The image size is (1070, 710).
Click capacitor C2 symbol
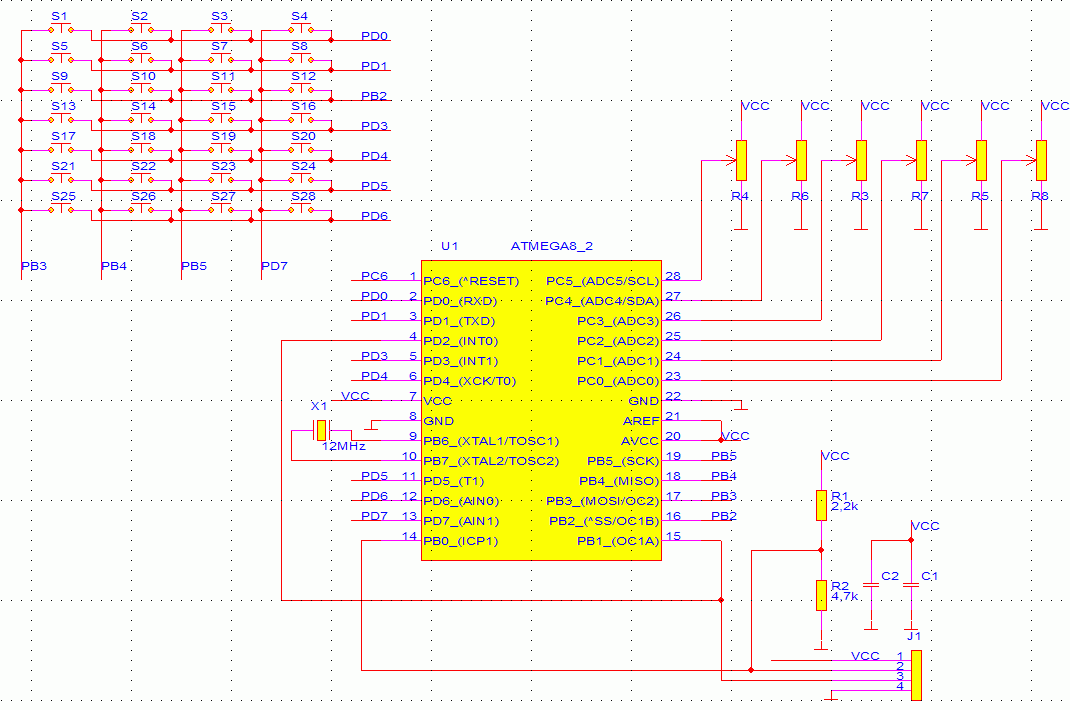871,585
